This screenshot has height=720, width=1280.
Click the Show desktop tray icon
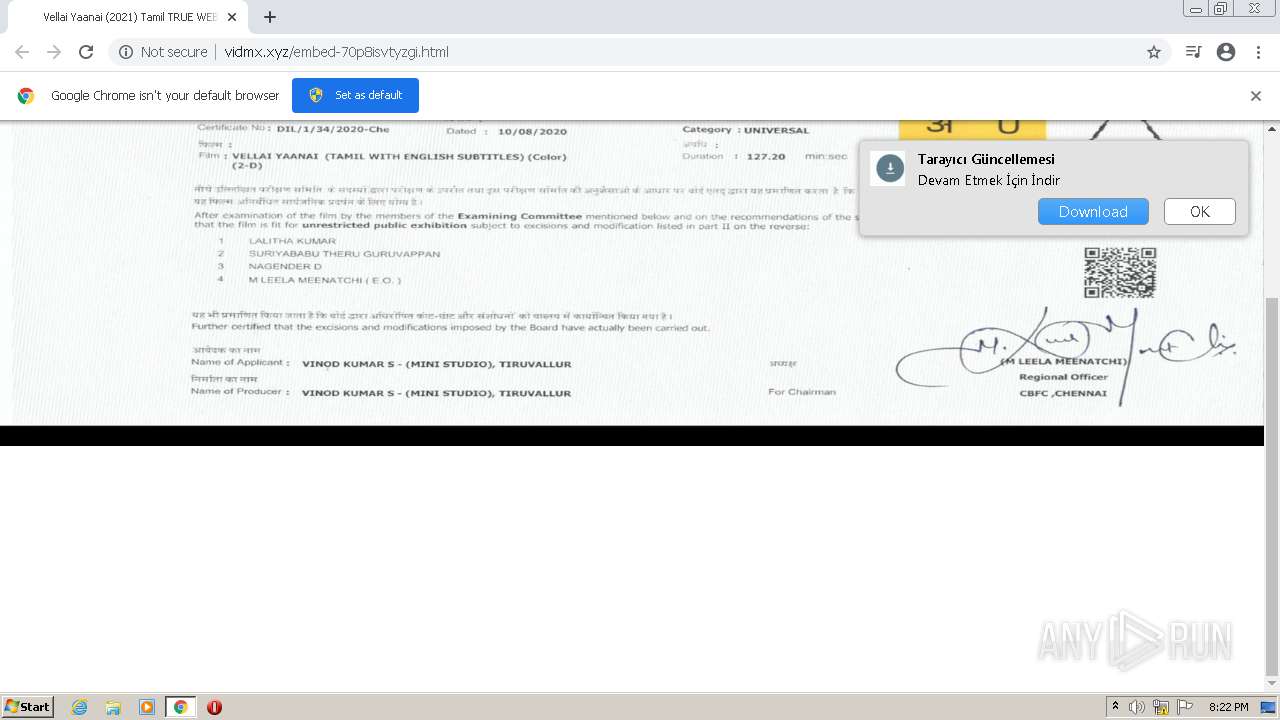[1269, 707]
